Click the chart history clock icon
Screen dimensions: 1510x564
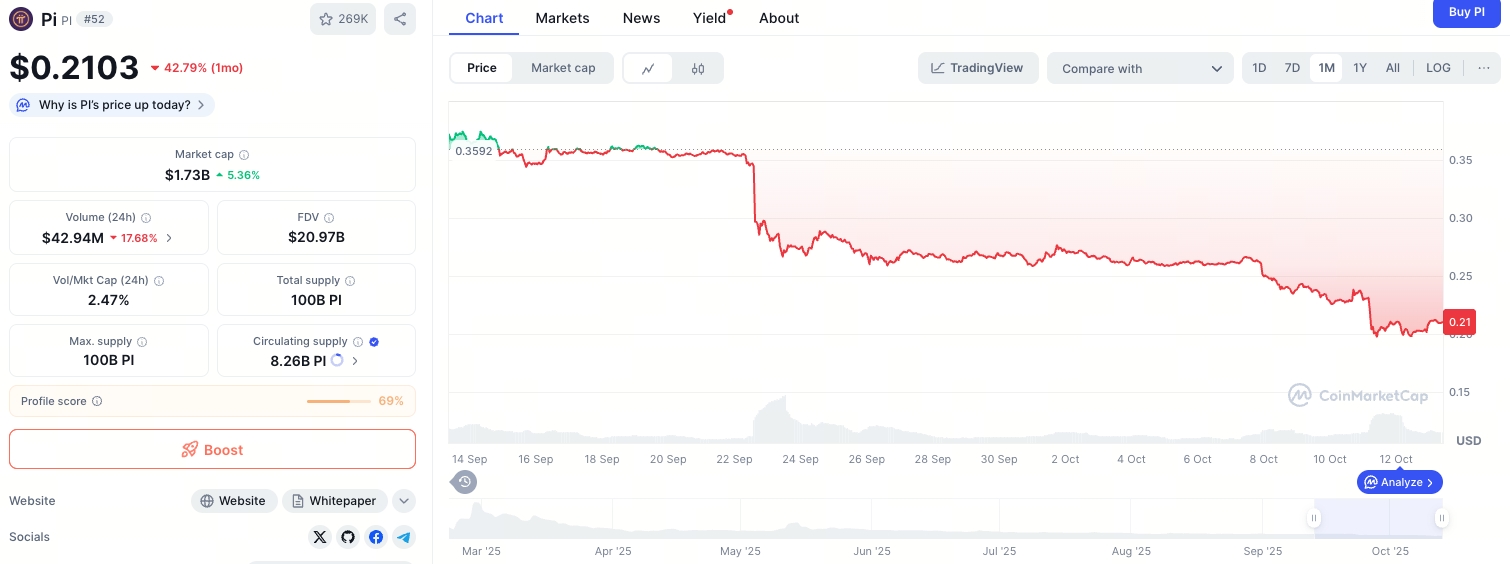click(464, 482)
